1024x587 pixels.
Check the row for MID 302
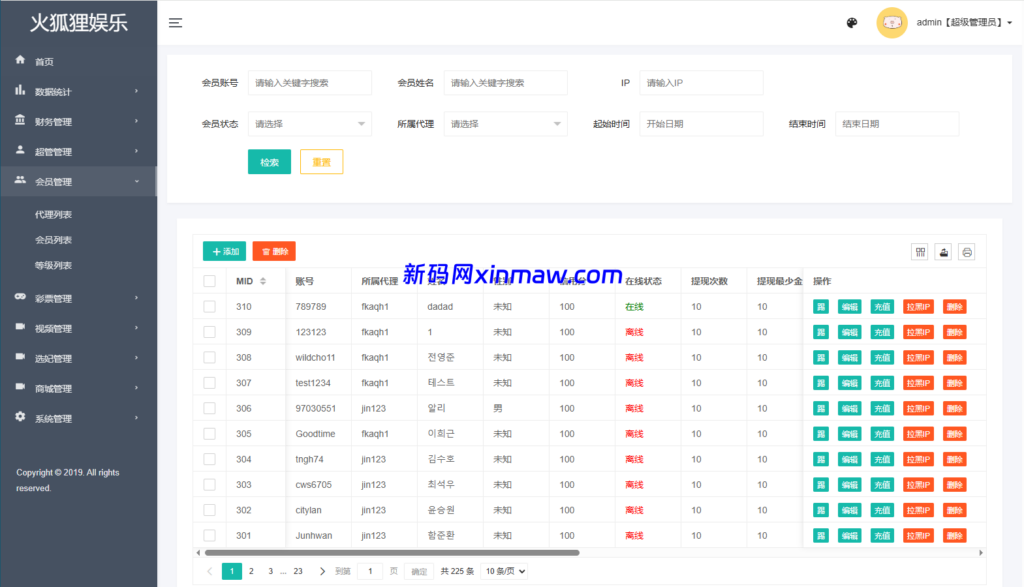(x=210, y=511)
